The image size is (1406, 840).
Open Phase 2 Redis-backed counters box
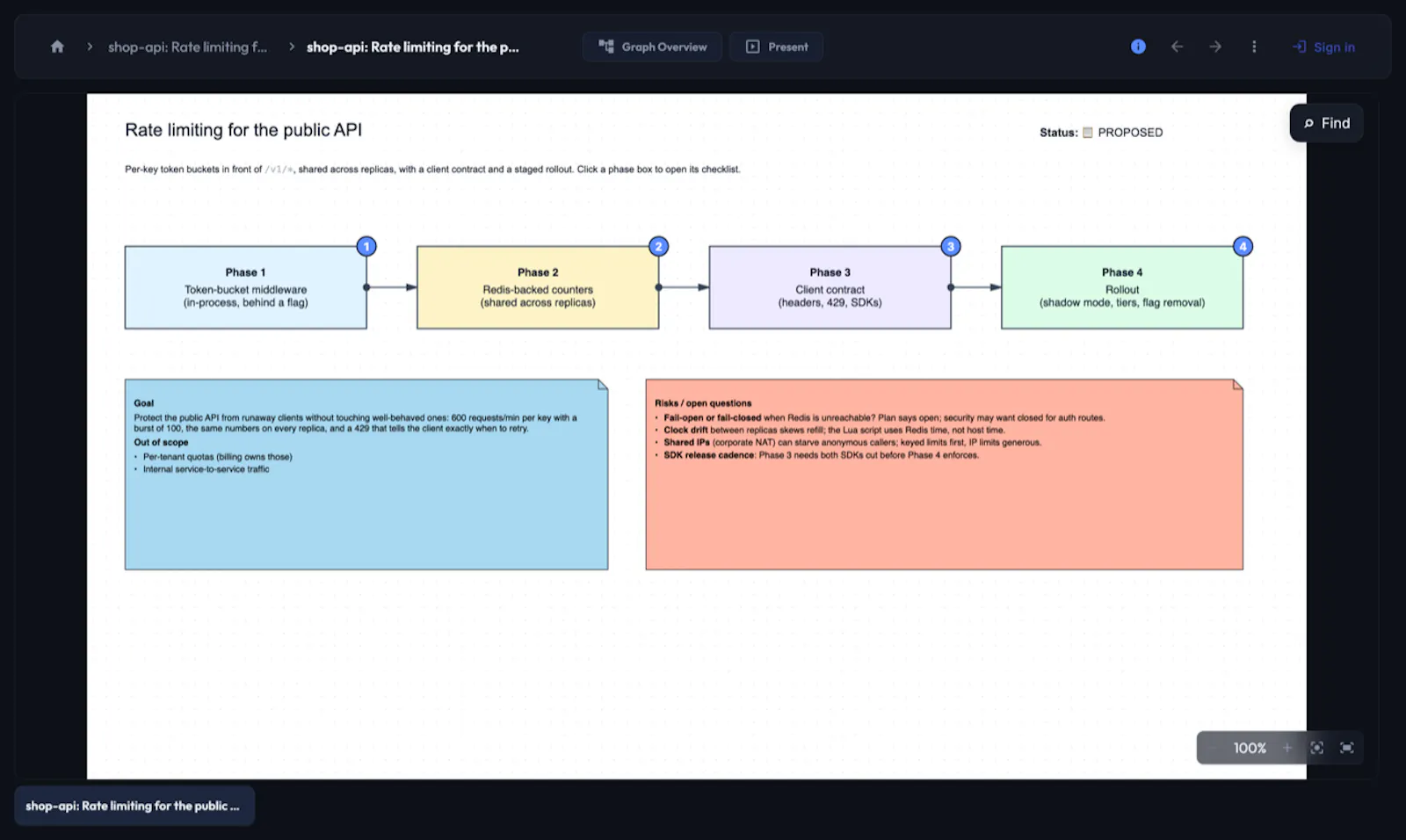538,287
